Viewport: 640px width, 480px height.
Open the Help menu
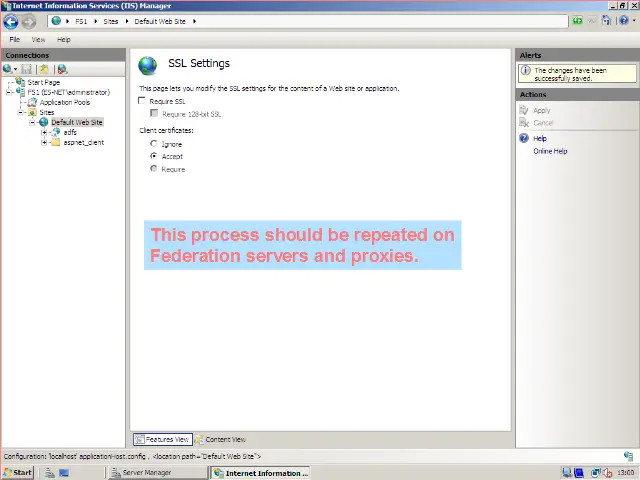(x=64, y=39)
